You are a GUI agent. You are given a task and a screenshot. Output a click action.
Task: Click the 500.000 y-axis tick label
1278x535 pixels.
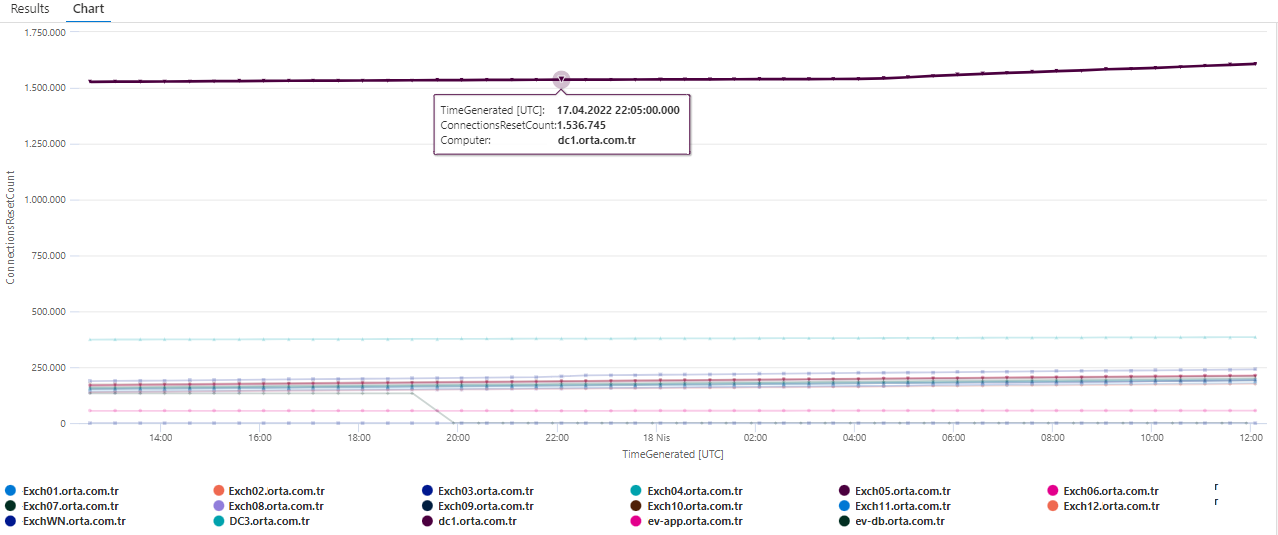[49, 312]
